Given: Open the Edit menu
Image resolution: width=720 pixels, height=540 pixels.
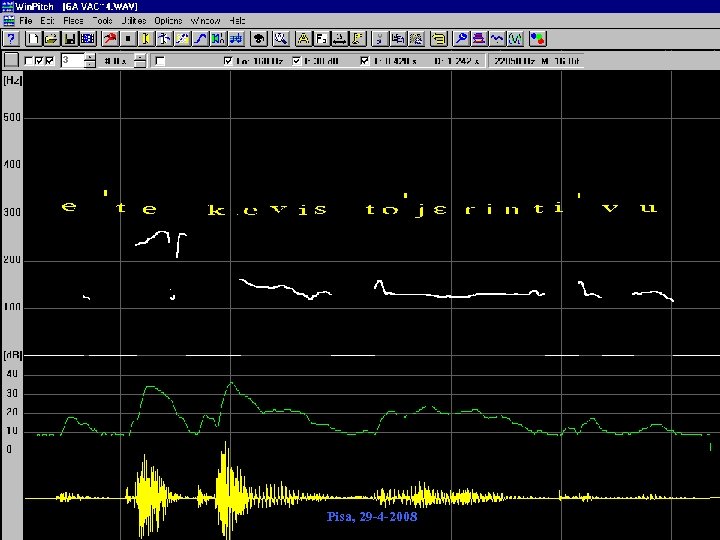Looking at the screenshot, I should tap(47, 21).
